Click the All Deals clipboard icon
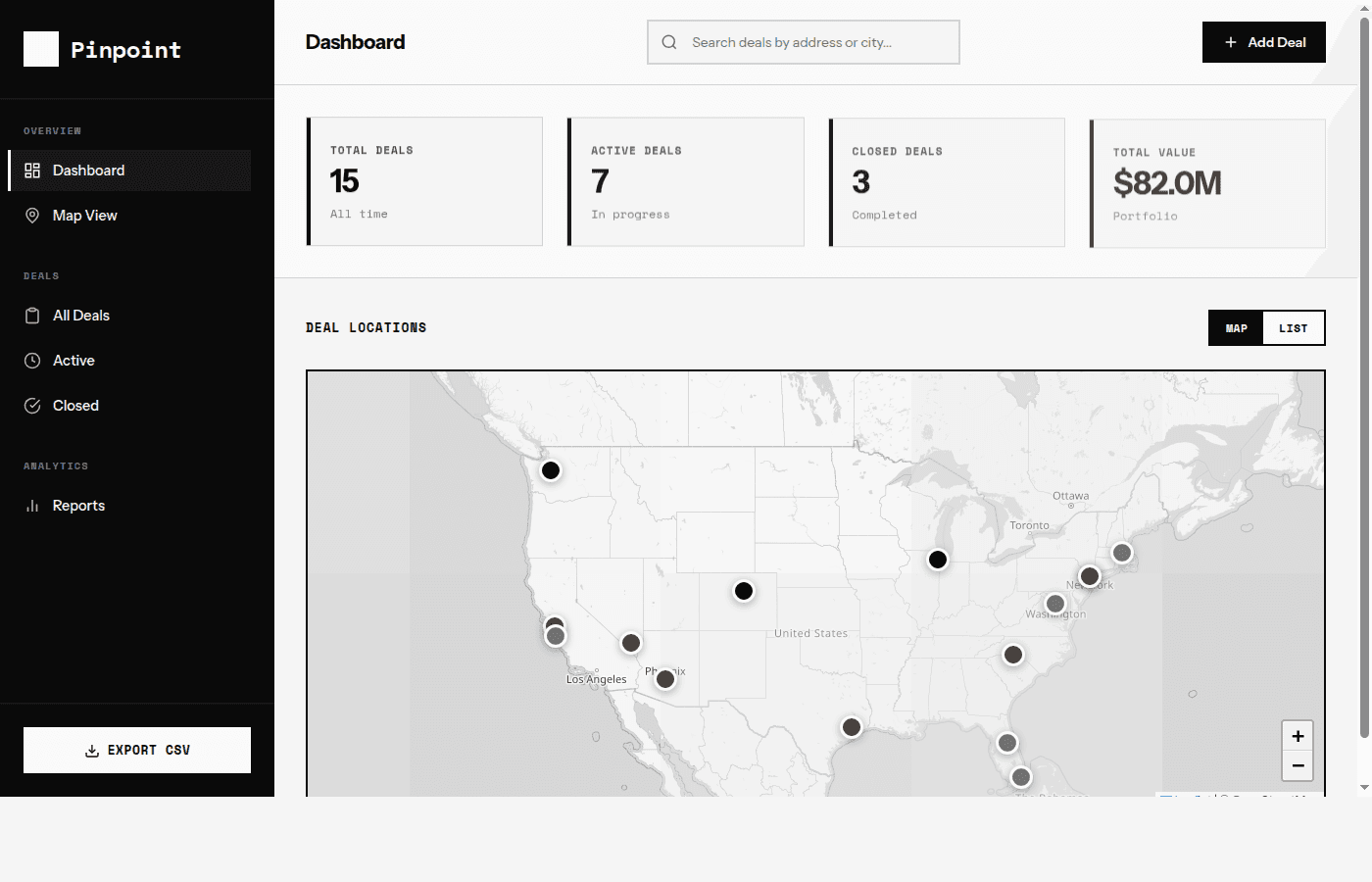Screen dimensions: 1372x882 pyautogui.click(x=32, y=315)
